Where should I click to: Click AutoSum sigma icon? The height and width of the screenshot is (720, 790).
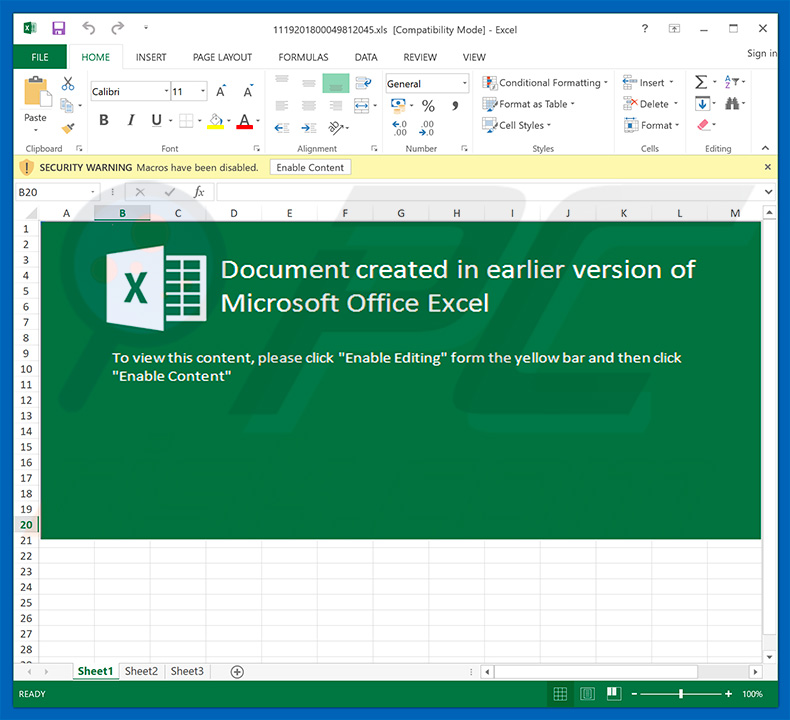[x=701, y=82]
